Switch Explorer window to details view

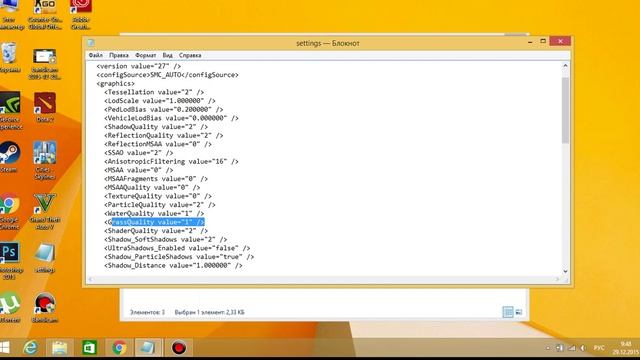pos(508,312)
